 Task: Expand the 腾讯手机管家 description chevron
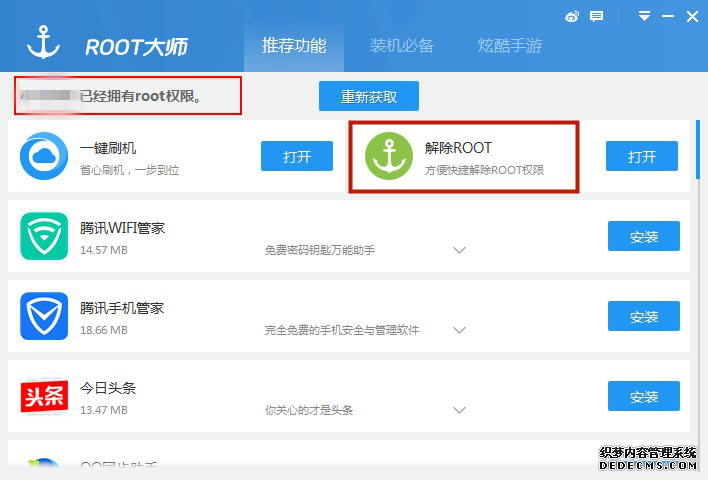[x=459, y=330]
